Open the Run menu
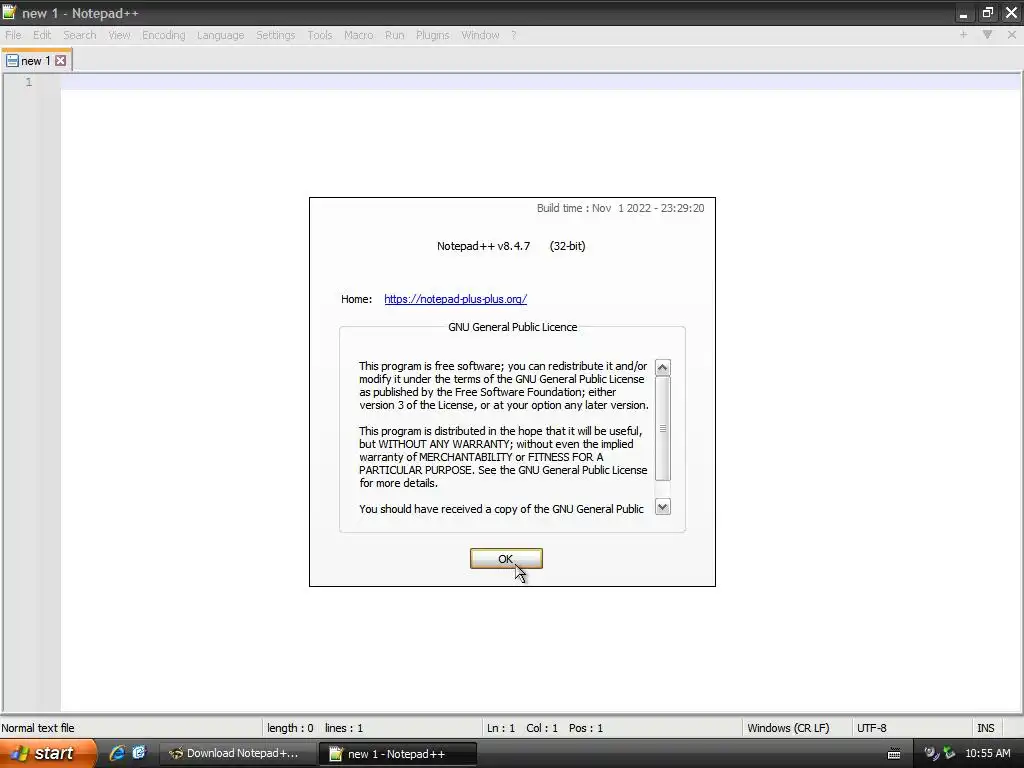 click(394, 35)
